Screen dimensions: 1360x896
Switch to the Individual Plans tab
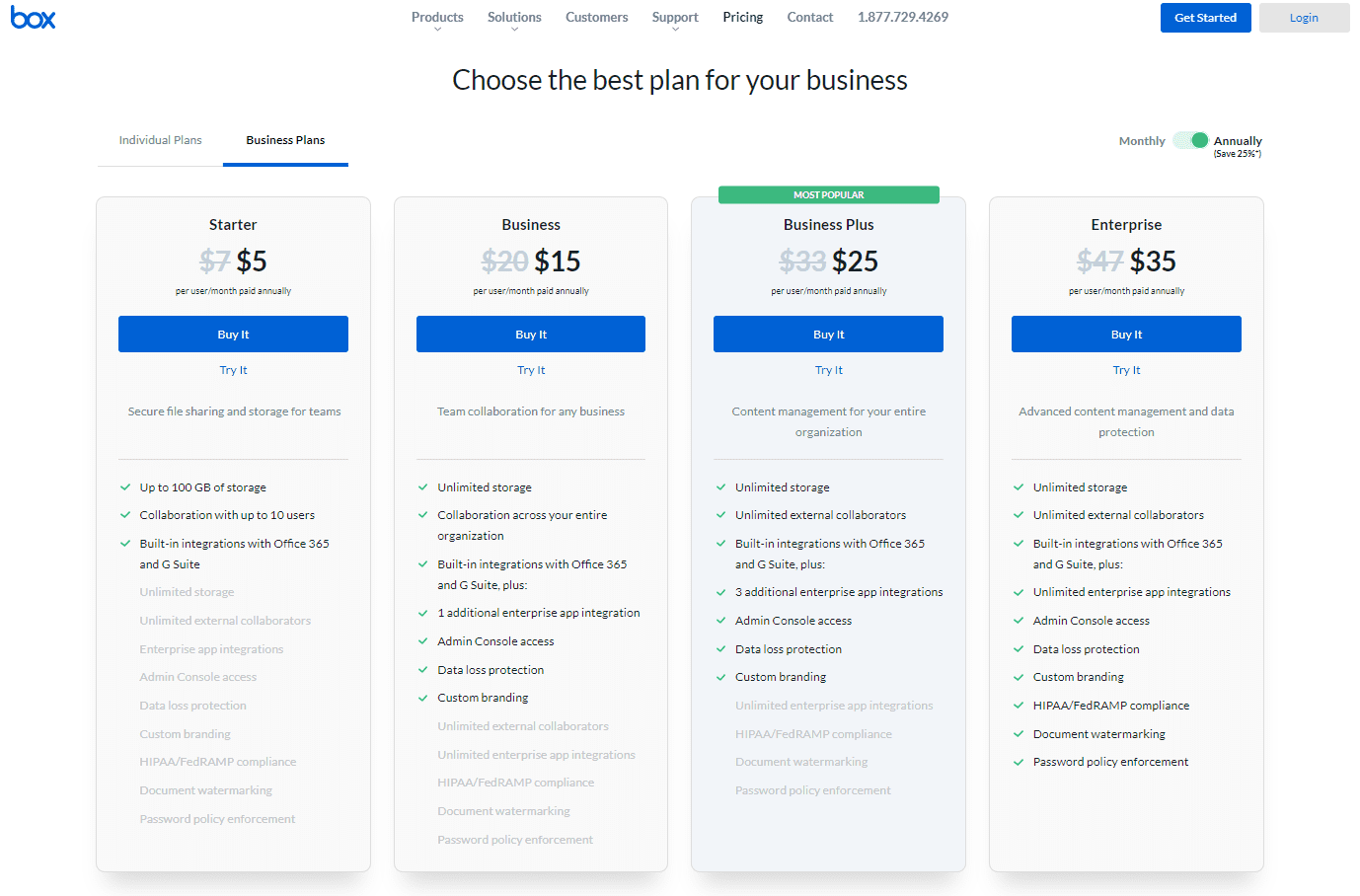point(159,140)
